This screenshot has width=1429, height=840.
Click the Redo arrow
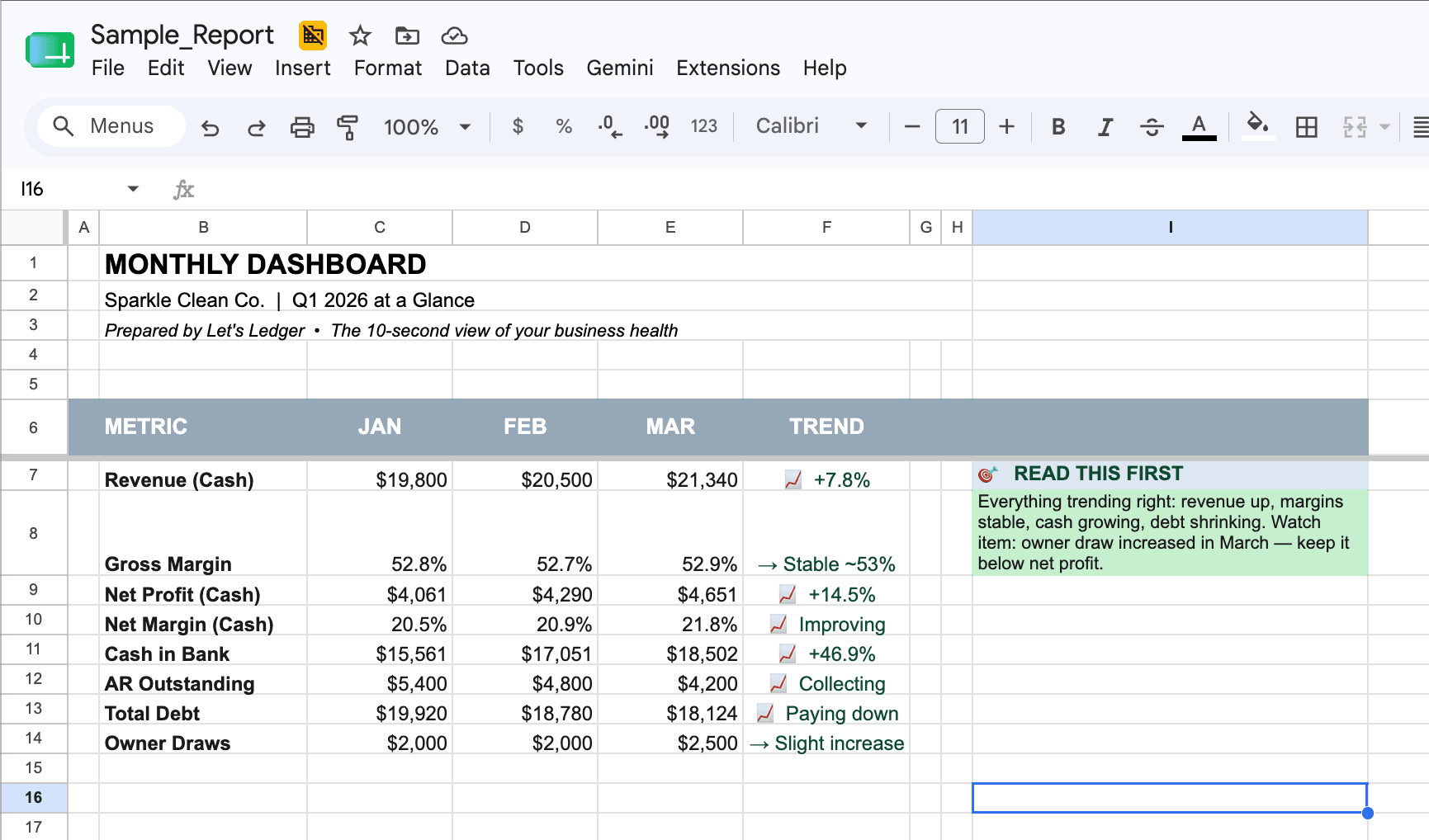pos(257,127)
